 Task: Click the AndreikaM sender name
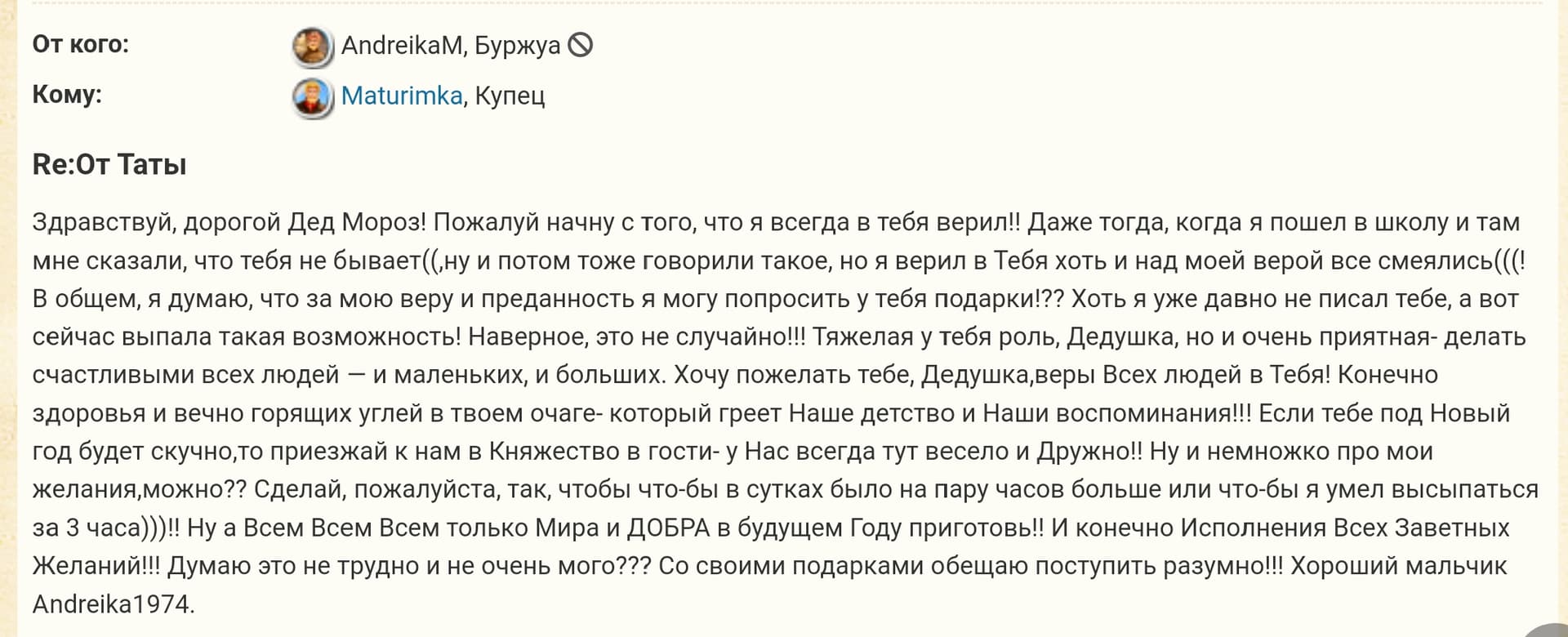402,45
